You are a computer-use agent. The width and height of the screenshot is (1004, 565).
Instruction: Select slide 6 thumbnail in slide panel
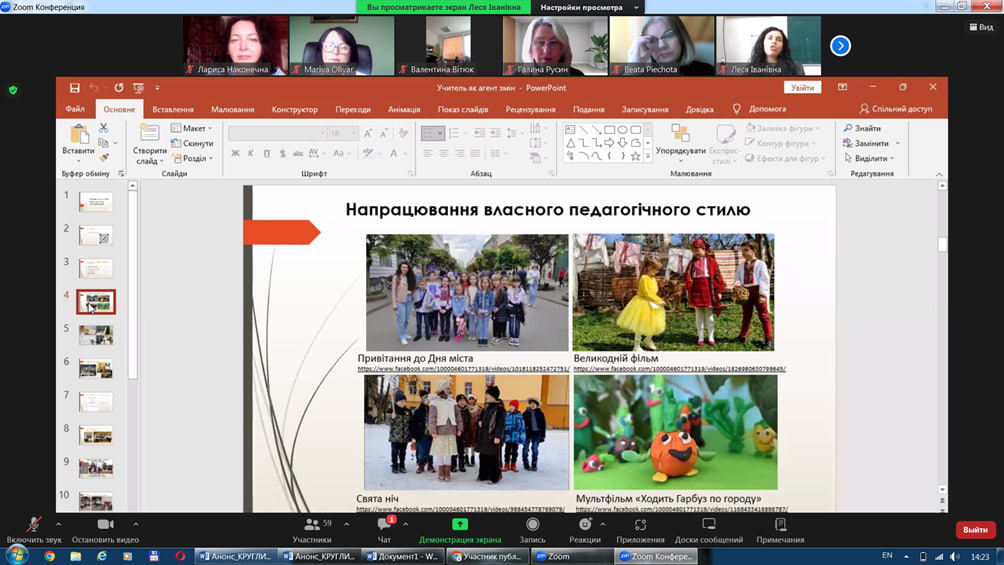pos(96,368)
